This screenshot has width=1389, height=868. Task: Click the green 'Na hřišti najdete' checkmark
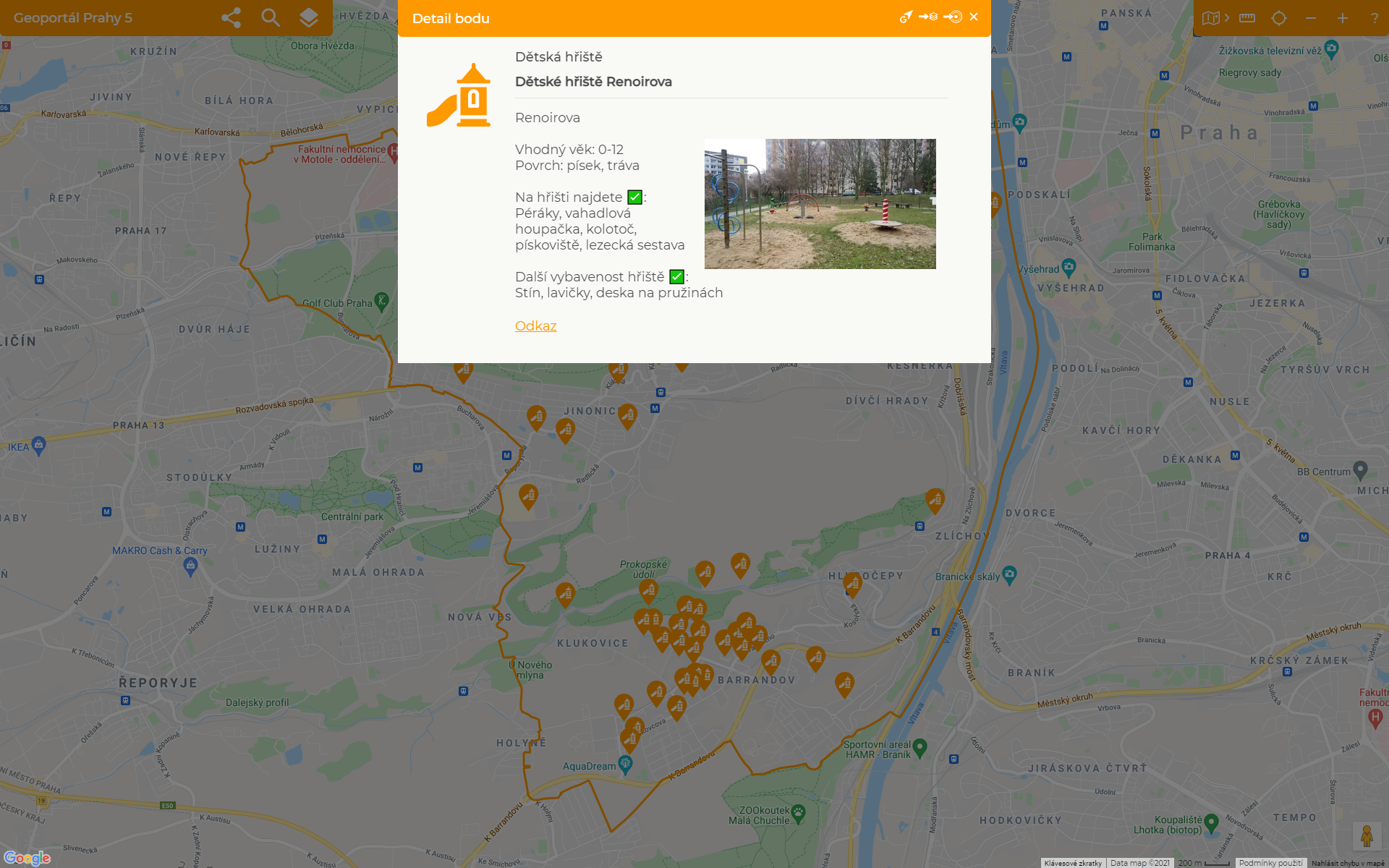click(634, 197)
